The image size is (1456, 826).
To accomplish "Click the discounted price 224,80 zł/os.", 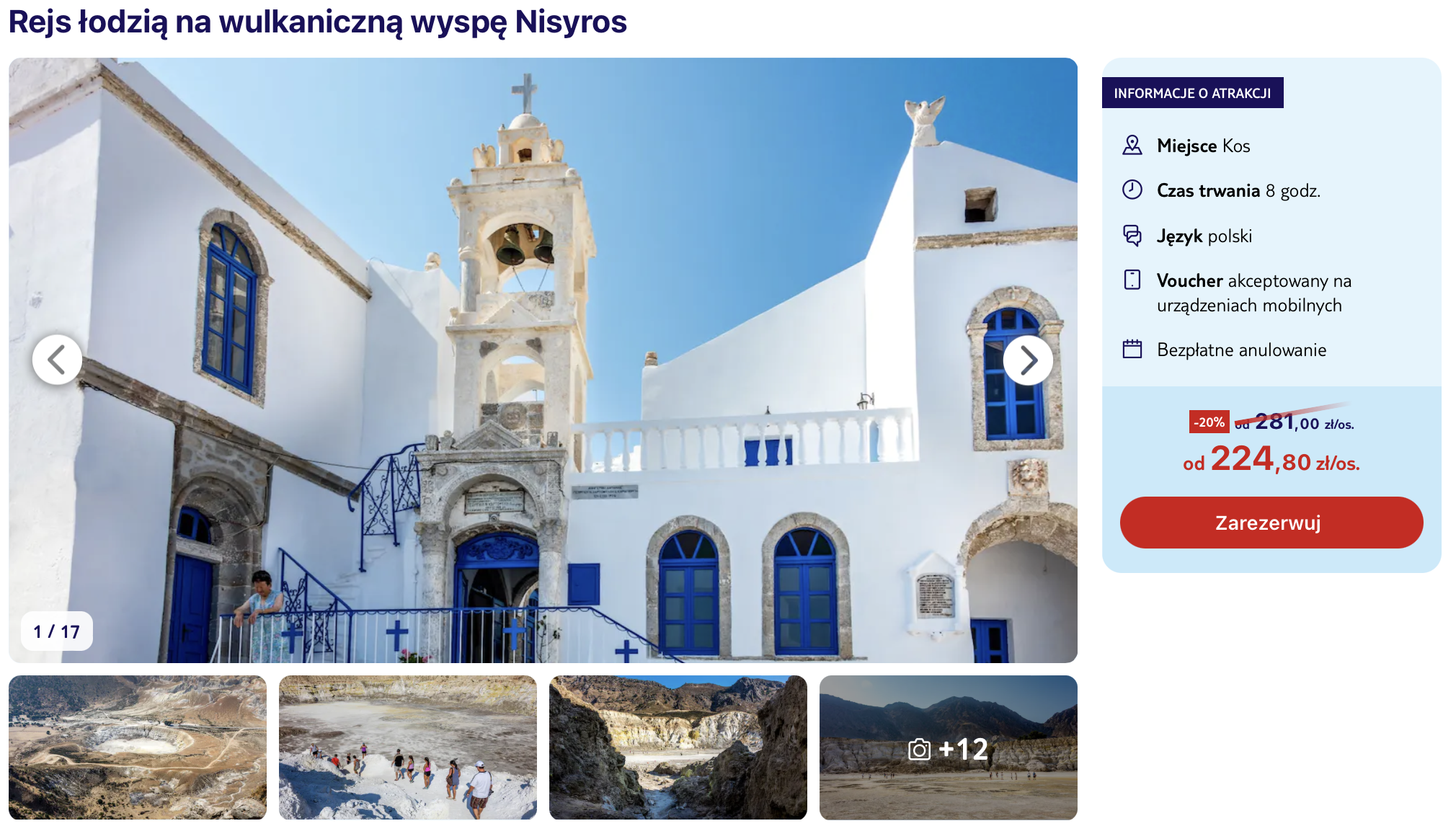I will 1271,459.
